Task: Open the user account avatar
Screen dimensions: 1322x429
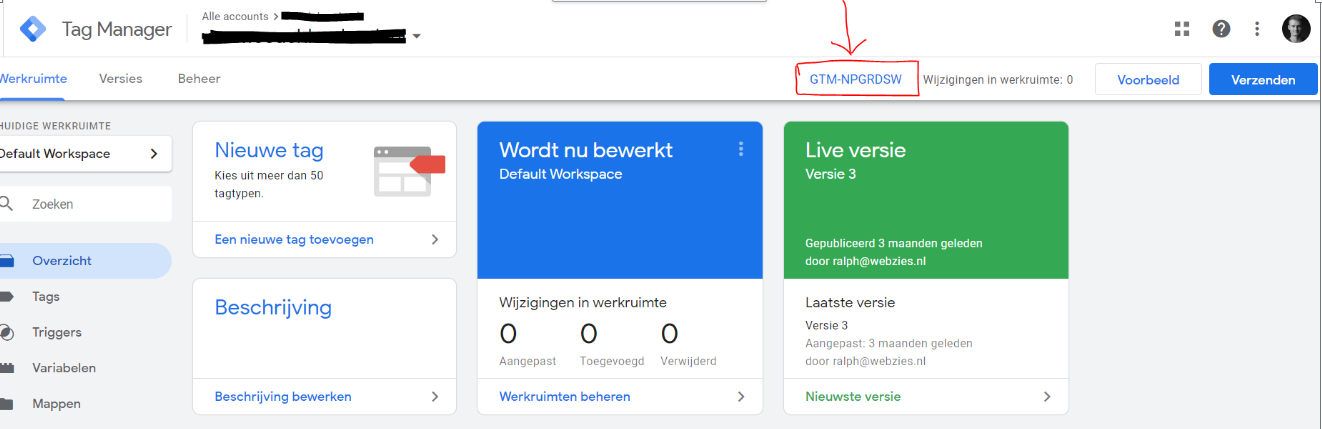Action: [1296, 29]
